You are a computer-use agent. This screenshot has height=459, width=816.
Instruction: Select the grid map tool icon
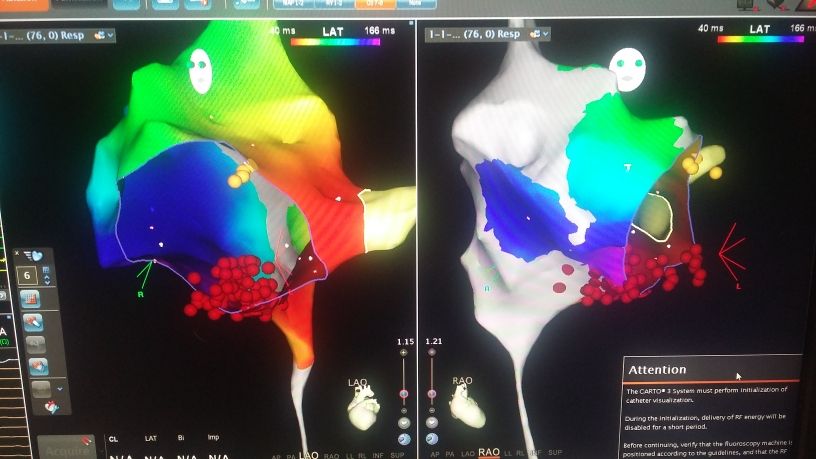pos(29,299)
